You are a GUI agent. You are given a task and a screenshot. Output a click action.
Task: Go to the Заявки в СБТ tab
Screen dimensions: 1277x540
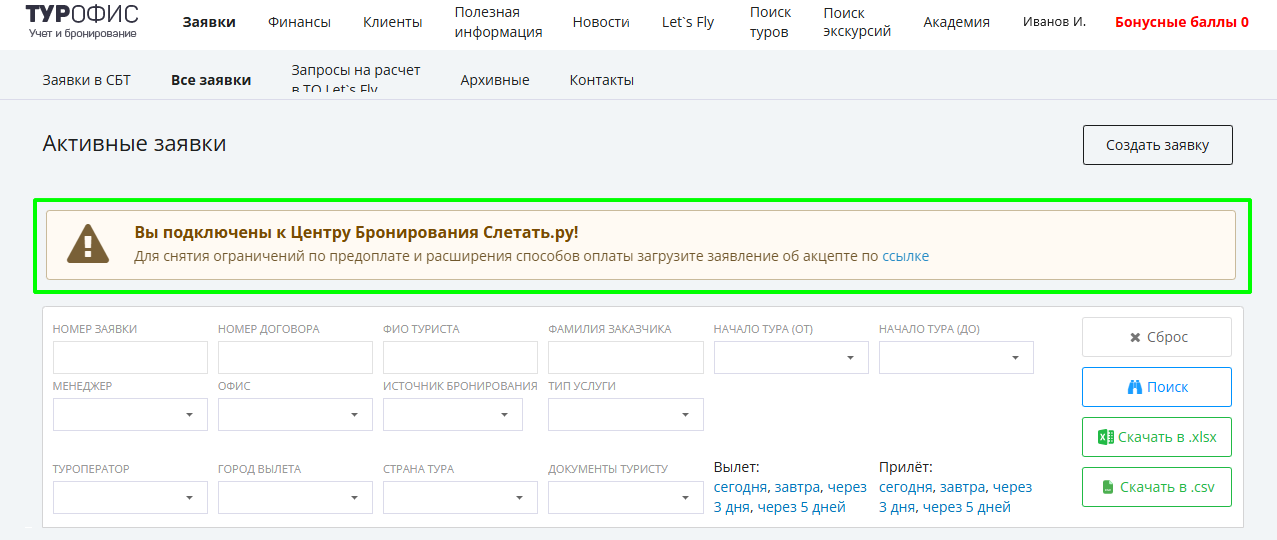86,80
